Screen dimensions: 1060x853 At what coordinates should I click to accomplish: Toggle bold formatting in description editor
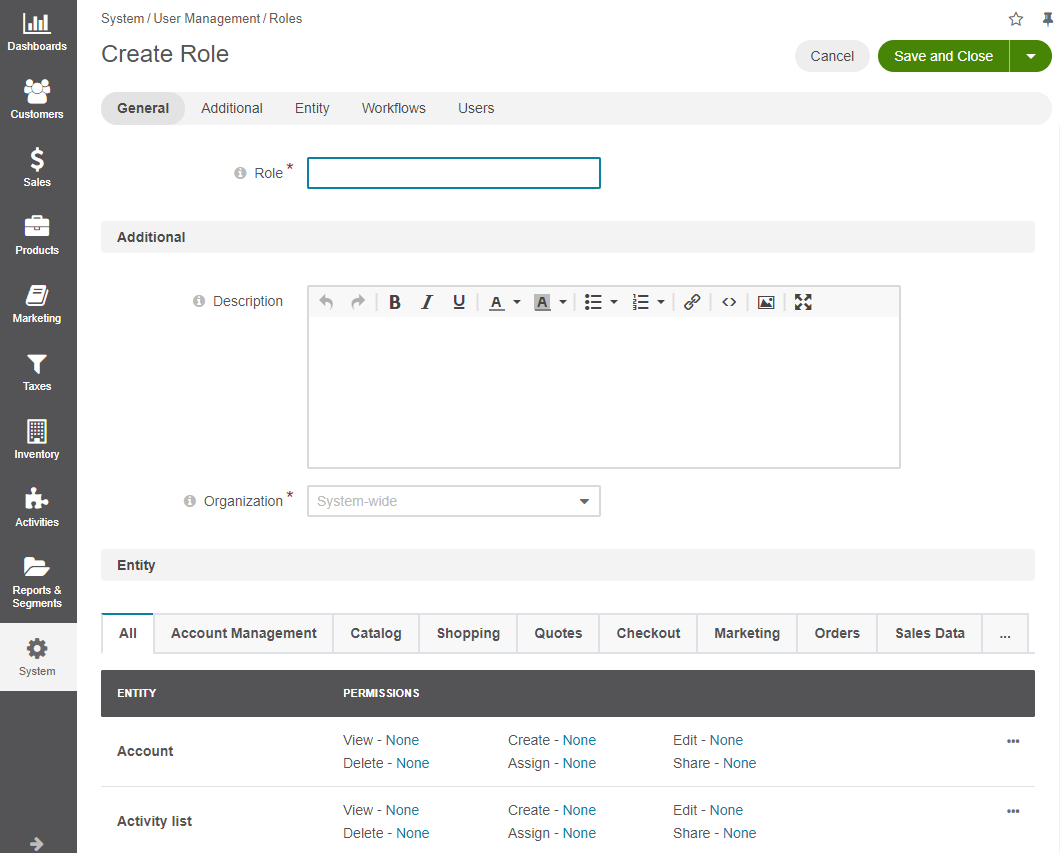point(395,302)
